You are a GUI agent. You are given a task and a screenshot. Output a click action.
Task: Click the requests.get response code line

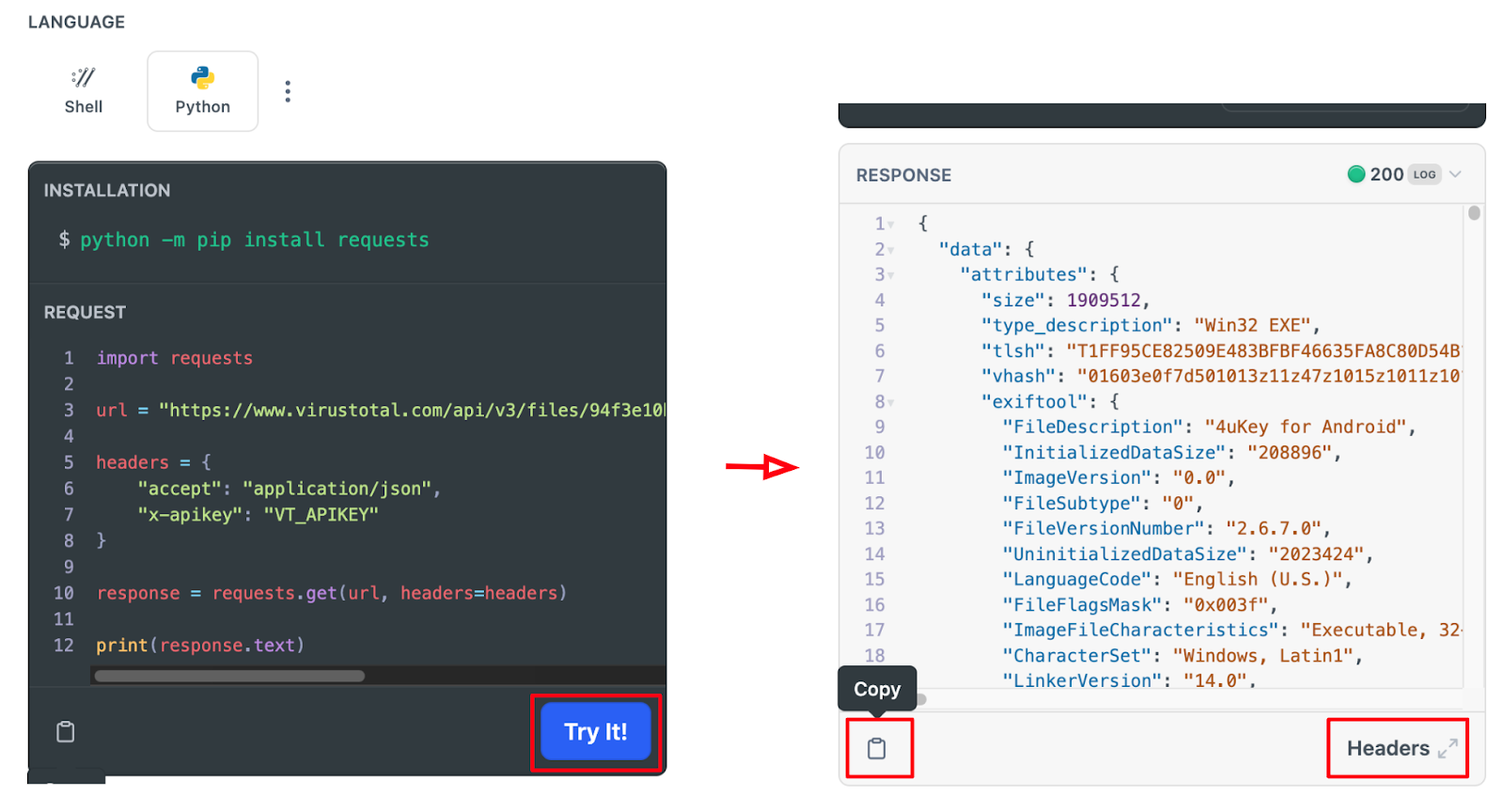click(x=331, y=593)
